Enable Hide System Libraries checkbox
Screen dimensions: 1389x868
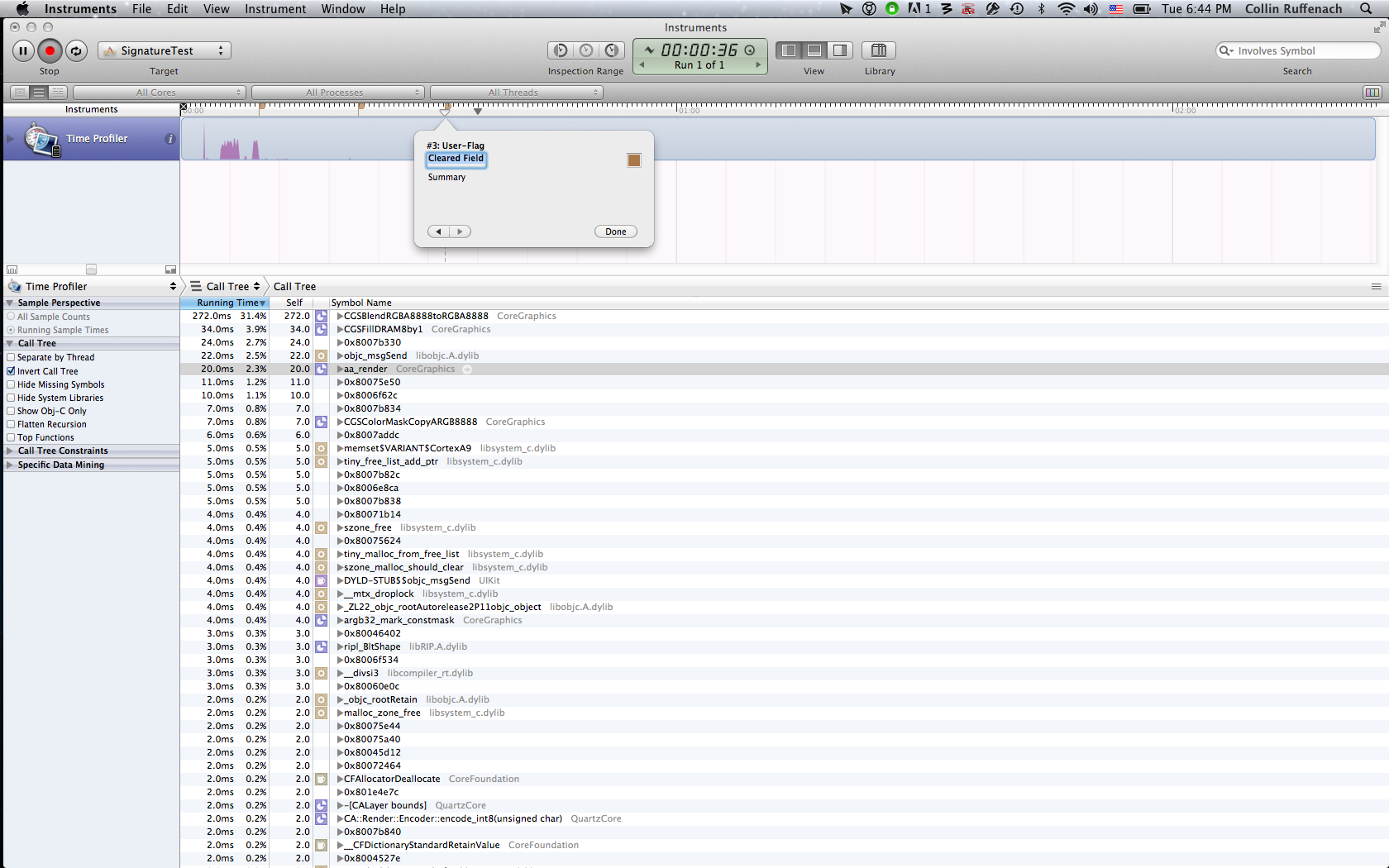click(11, 398)
